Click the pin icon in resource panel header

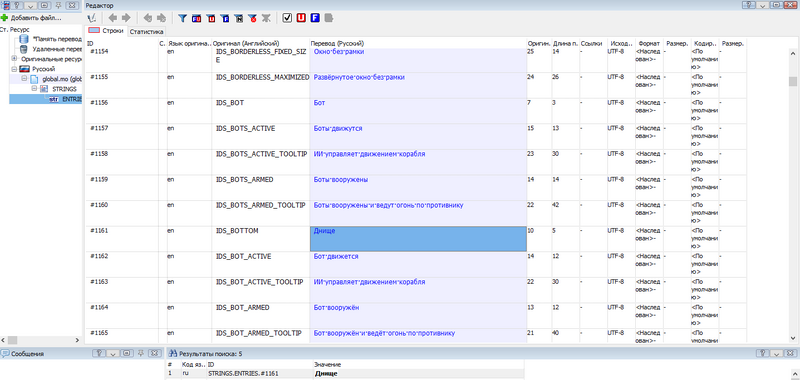click(x=58, y=5)
